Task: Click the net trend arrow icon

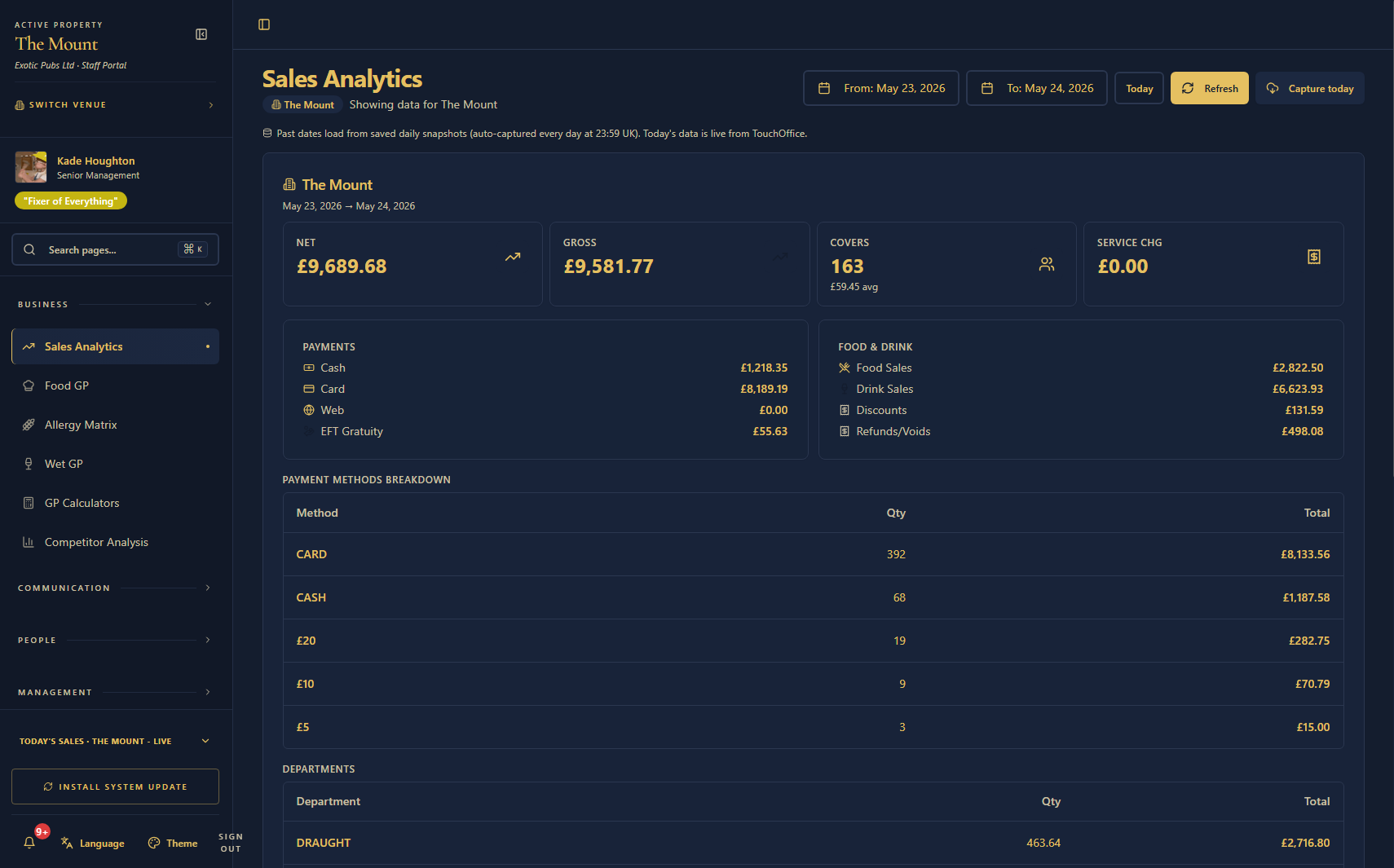Action: click(513, 257)
